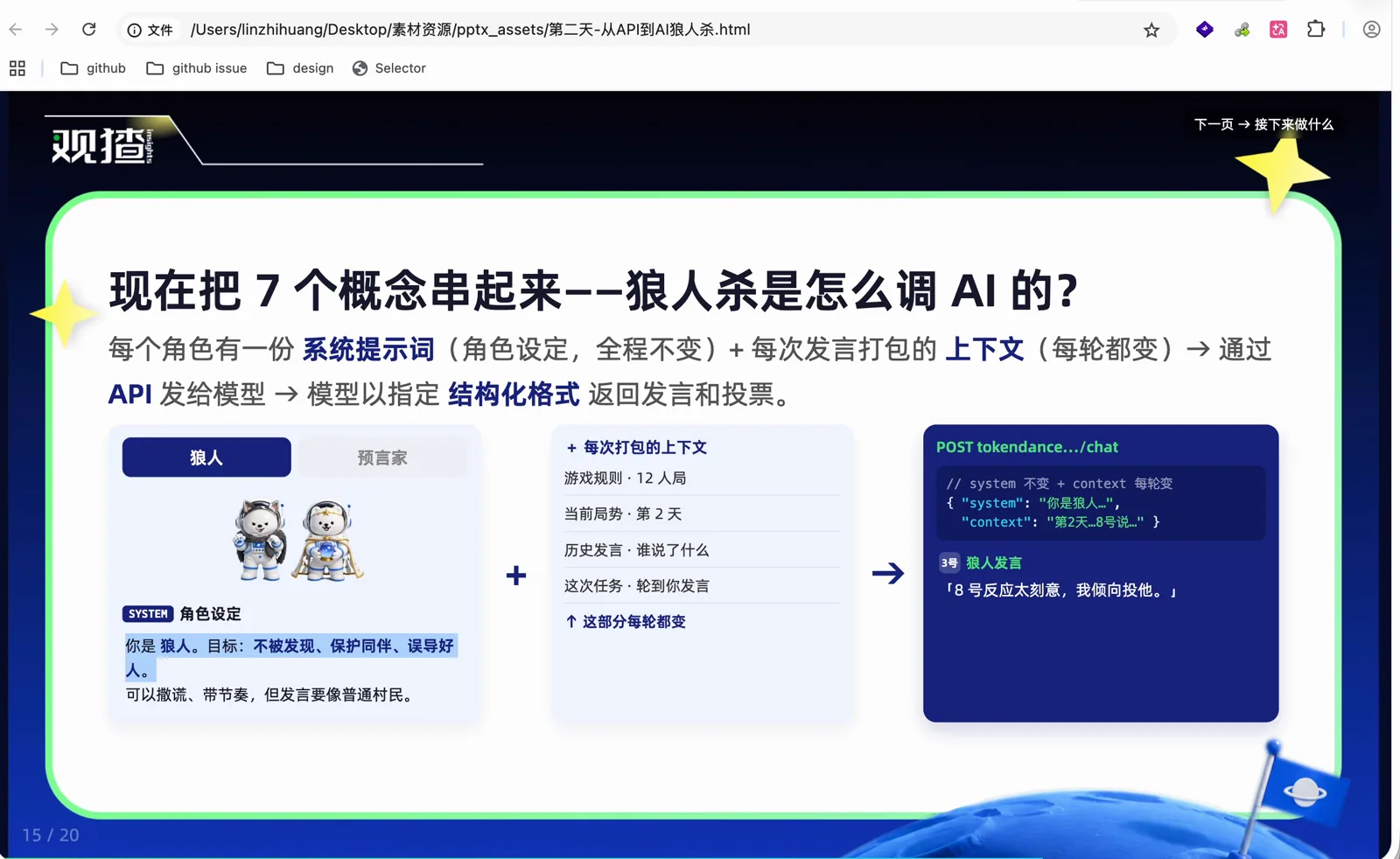The width and height of the screenshot is (1400, 859).
Task: Click the slide counter 15 / 20
Action: (x=51, y=835)
